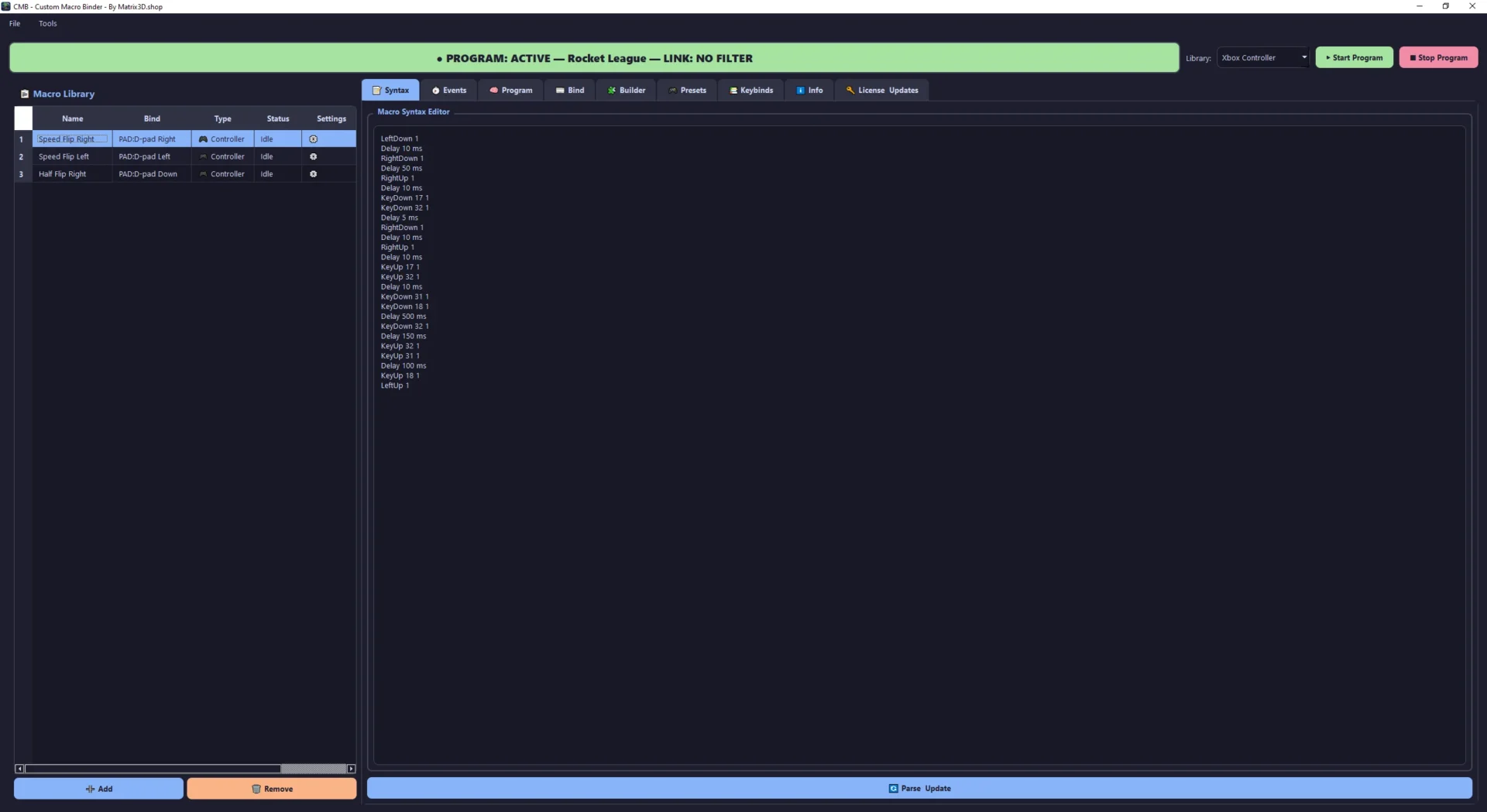1487x812 pixels.
Task: Click the Delay 150 ms line
Action: click(x=404, y=336)
